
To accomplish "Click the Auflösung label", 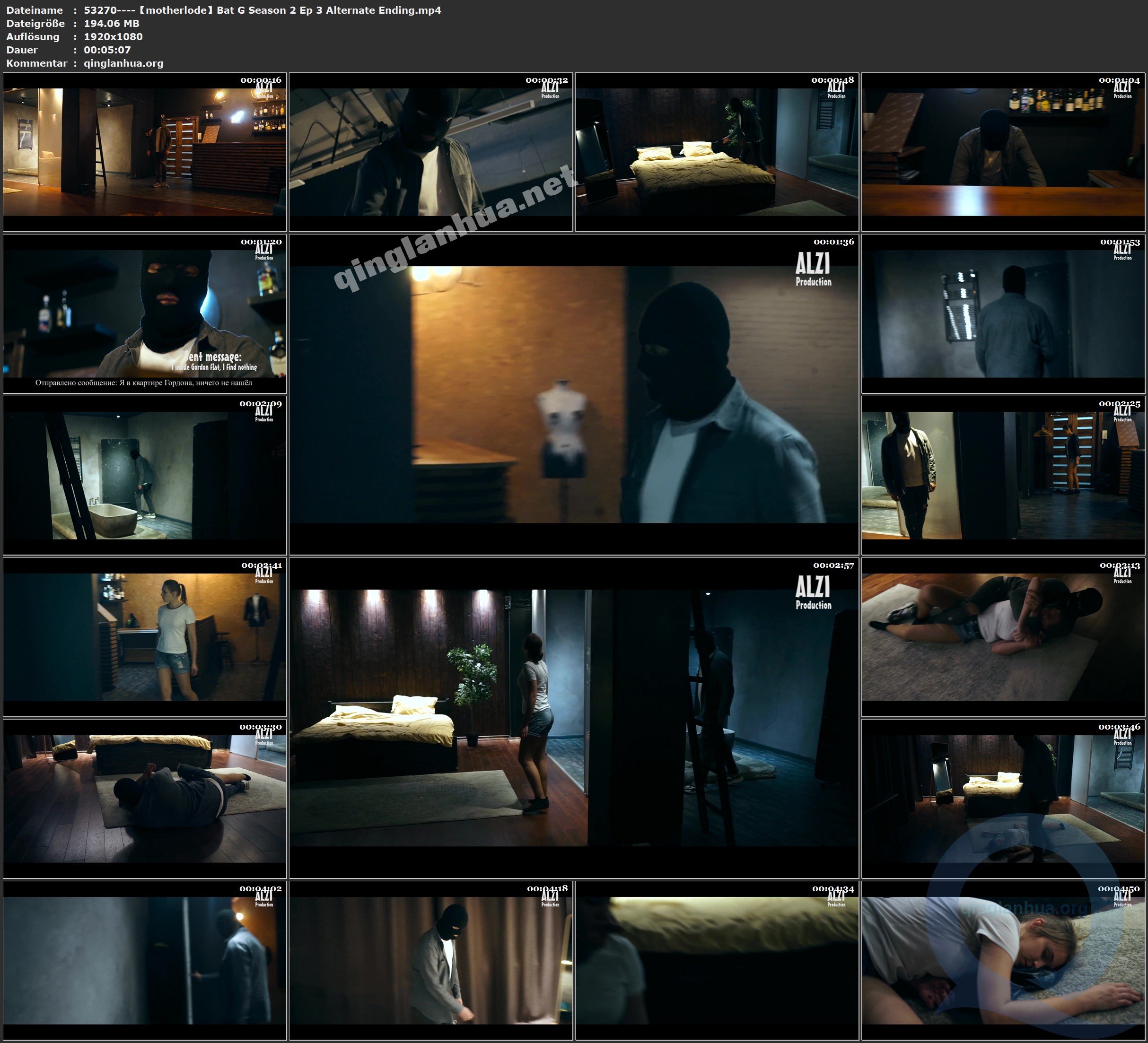I will [33, 36].
